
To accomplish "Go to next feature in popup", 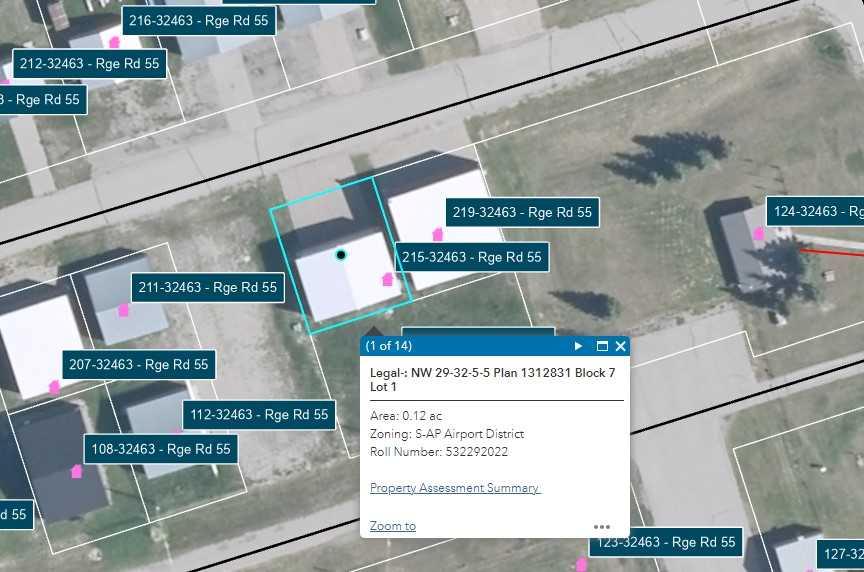I will [x=578, y=346].
